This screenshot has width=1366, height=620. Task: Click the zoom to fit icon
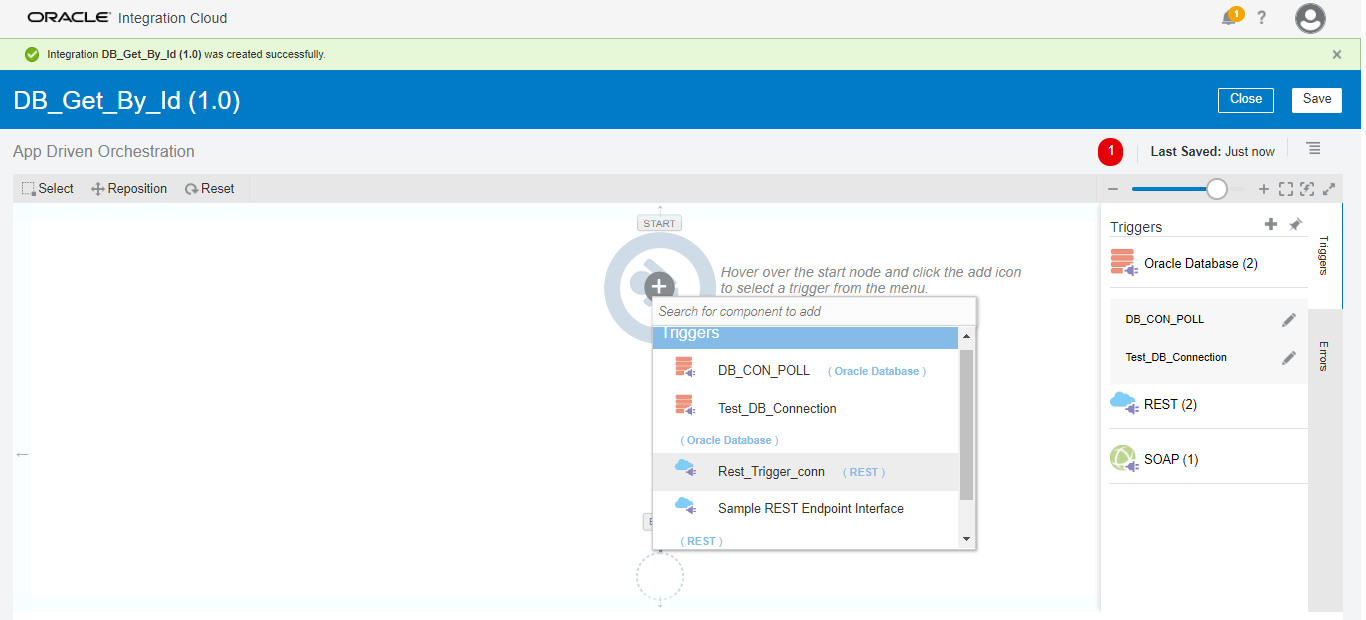tap(1286, 189)
